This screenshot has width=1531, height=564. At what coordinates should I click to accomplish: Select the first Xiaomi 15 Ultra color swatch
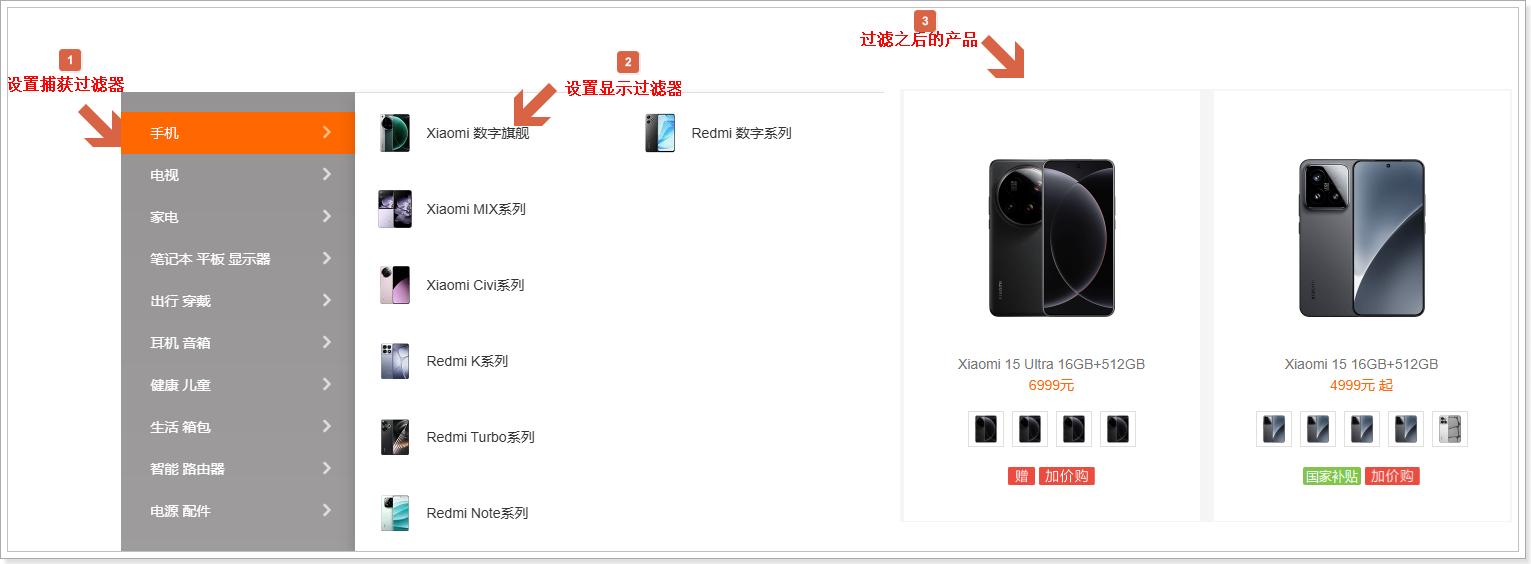tap(986, 429)
